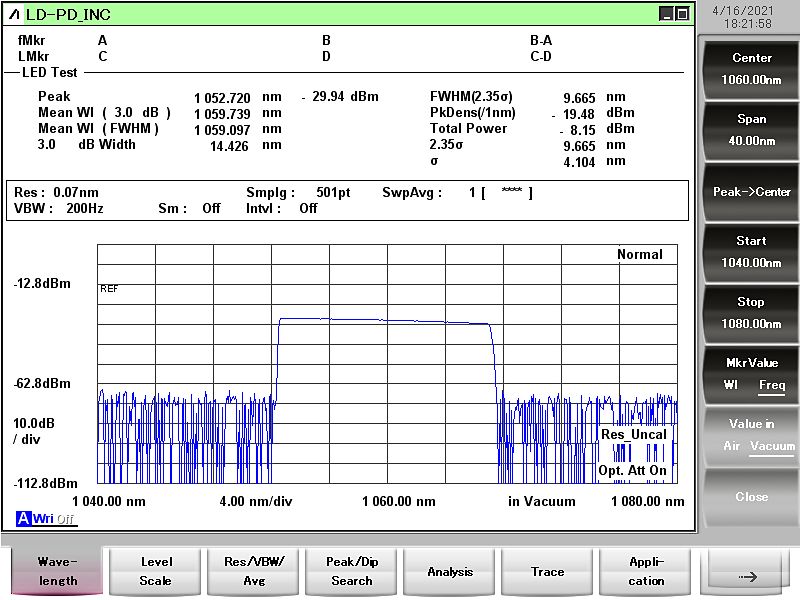Open the Trace menu
The image size is (800, 600).
point(547,572)
